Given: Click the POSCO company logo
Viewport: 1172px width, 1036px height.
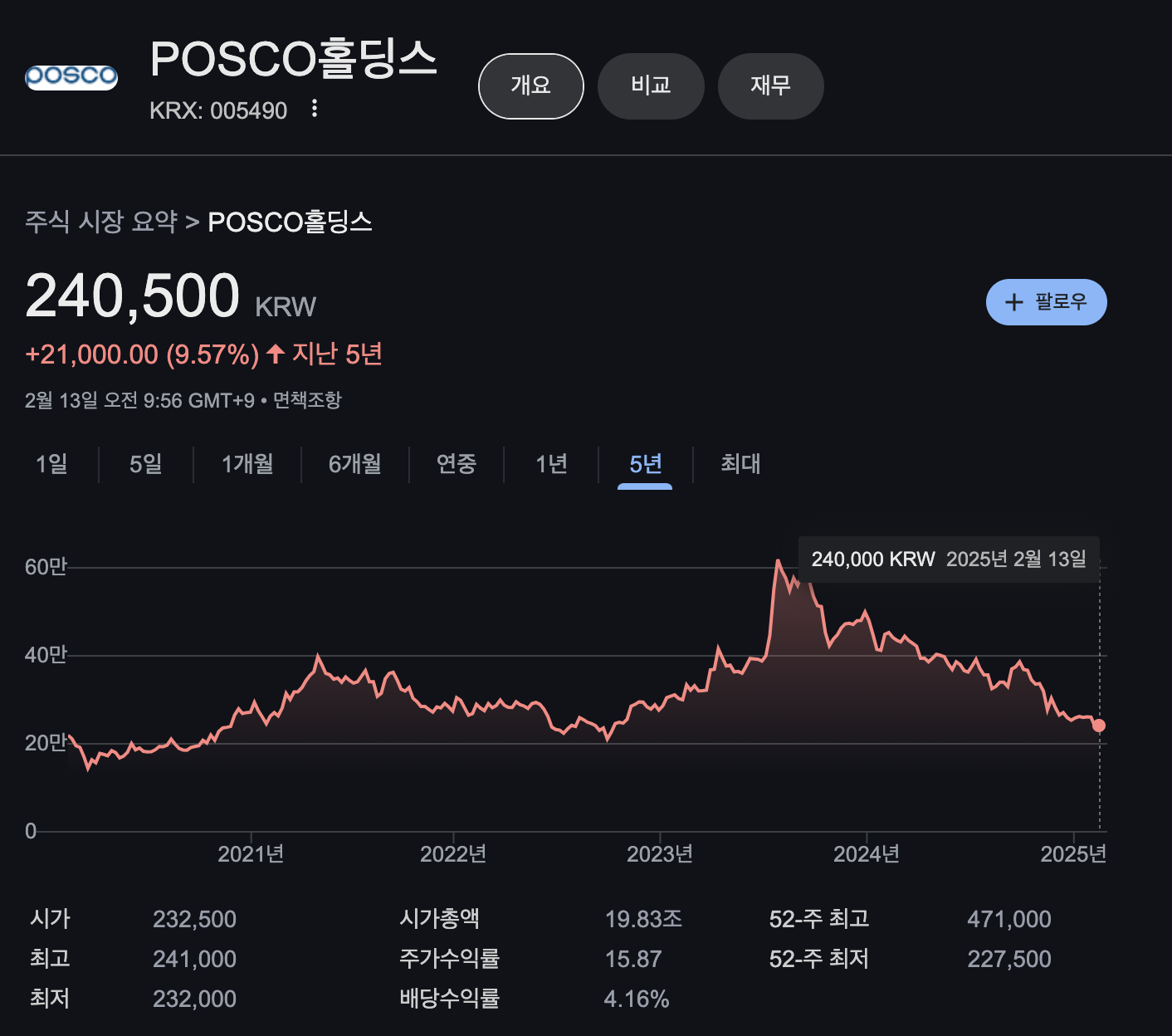Looking at the screenshot, I should click(71, 77).
